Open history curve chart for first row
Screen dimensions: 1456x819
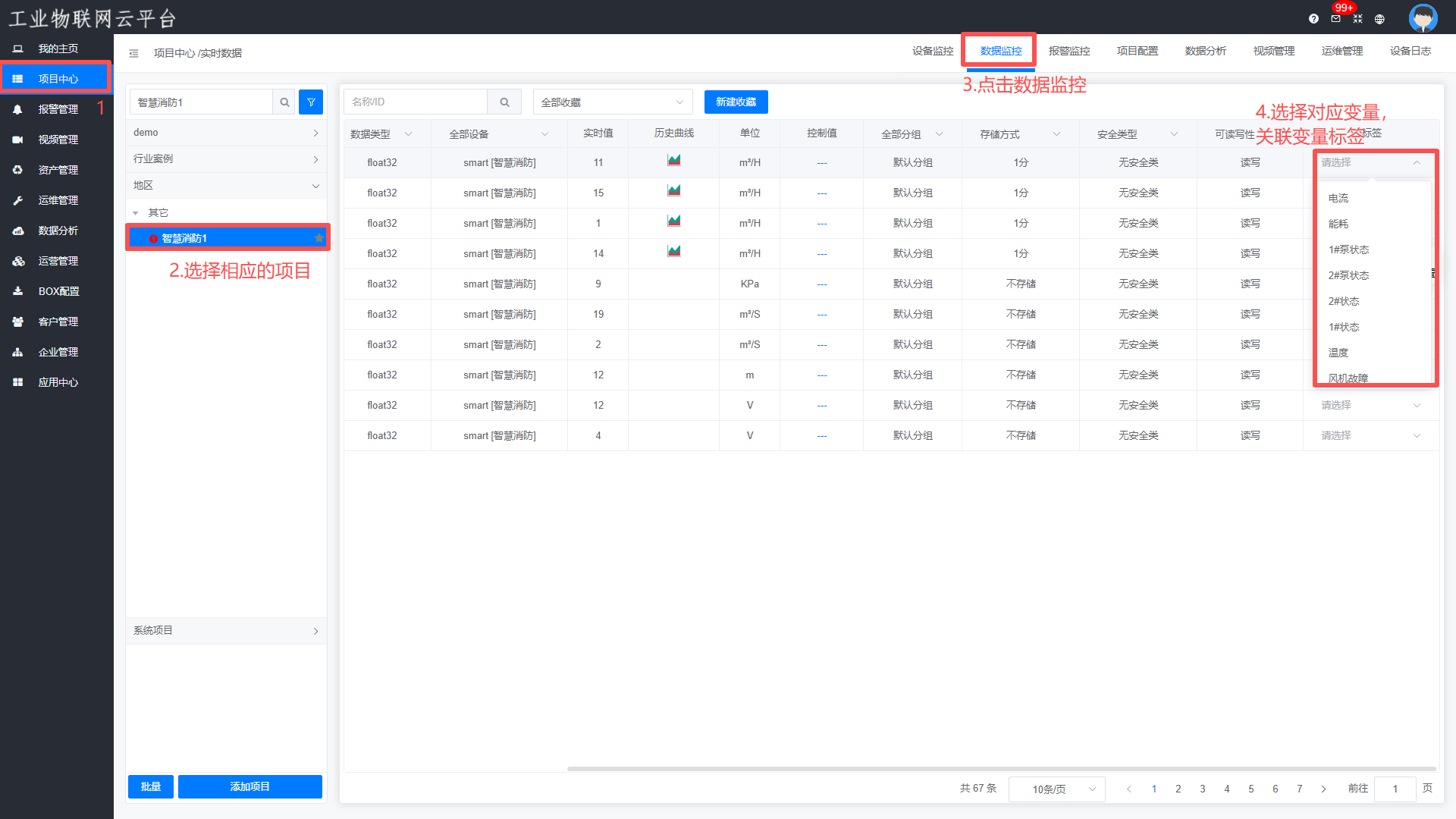pos(673,161)
